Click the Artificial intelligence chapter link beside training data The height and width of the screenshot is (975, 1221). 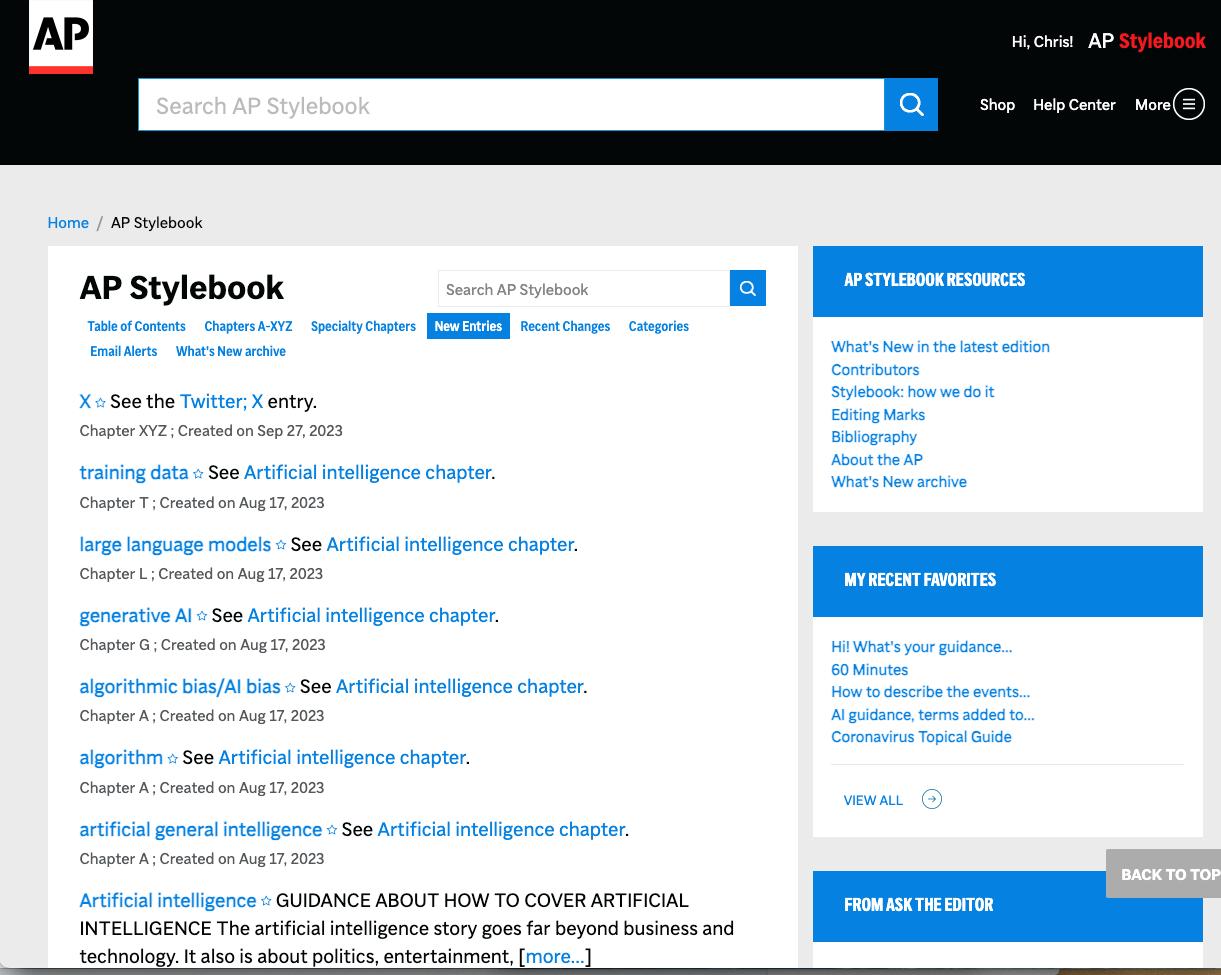[x=367, y=472]
